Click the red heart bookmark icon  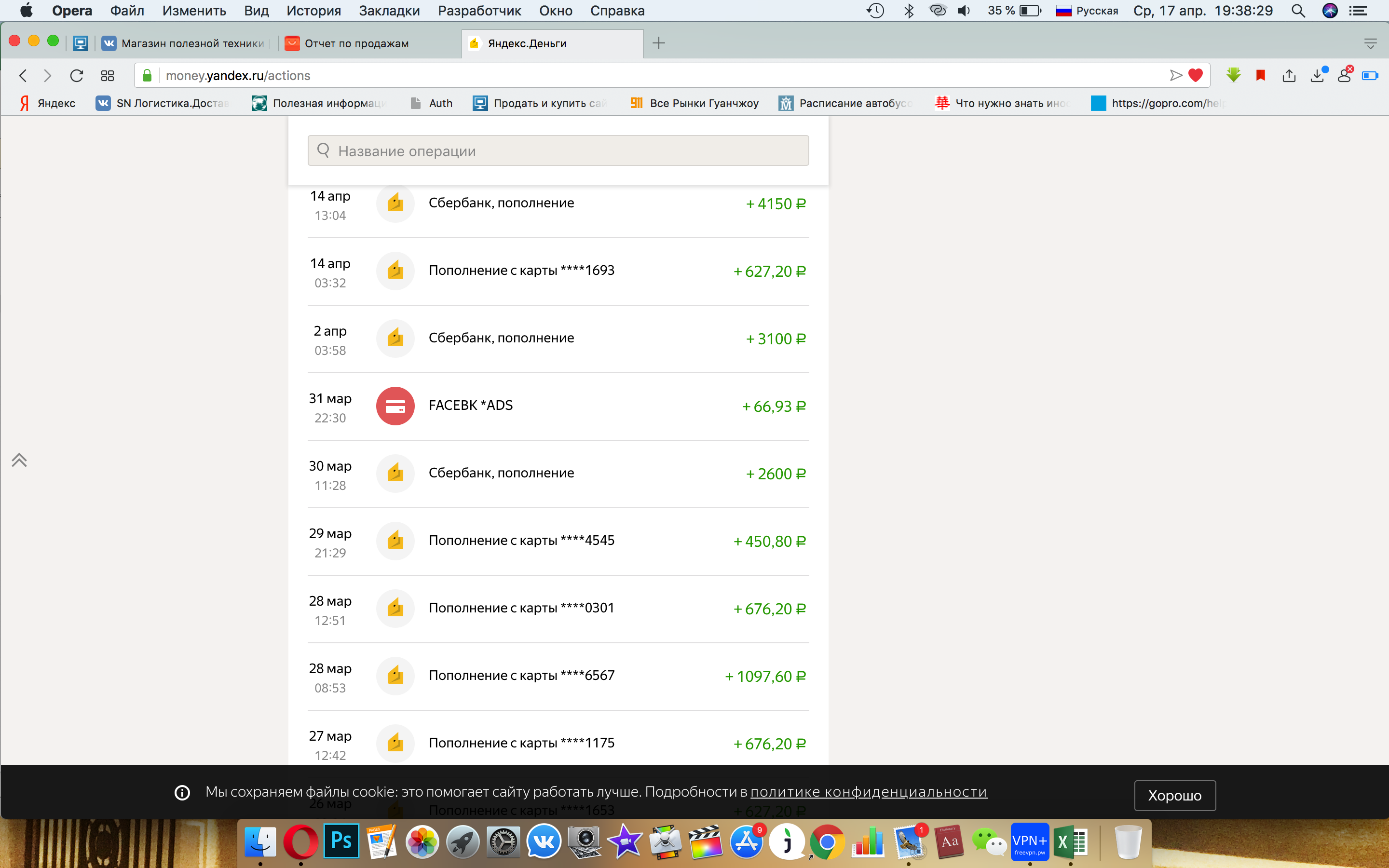click(x=1195, y=75)
